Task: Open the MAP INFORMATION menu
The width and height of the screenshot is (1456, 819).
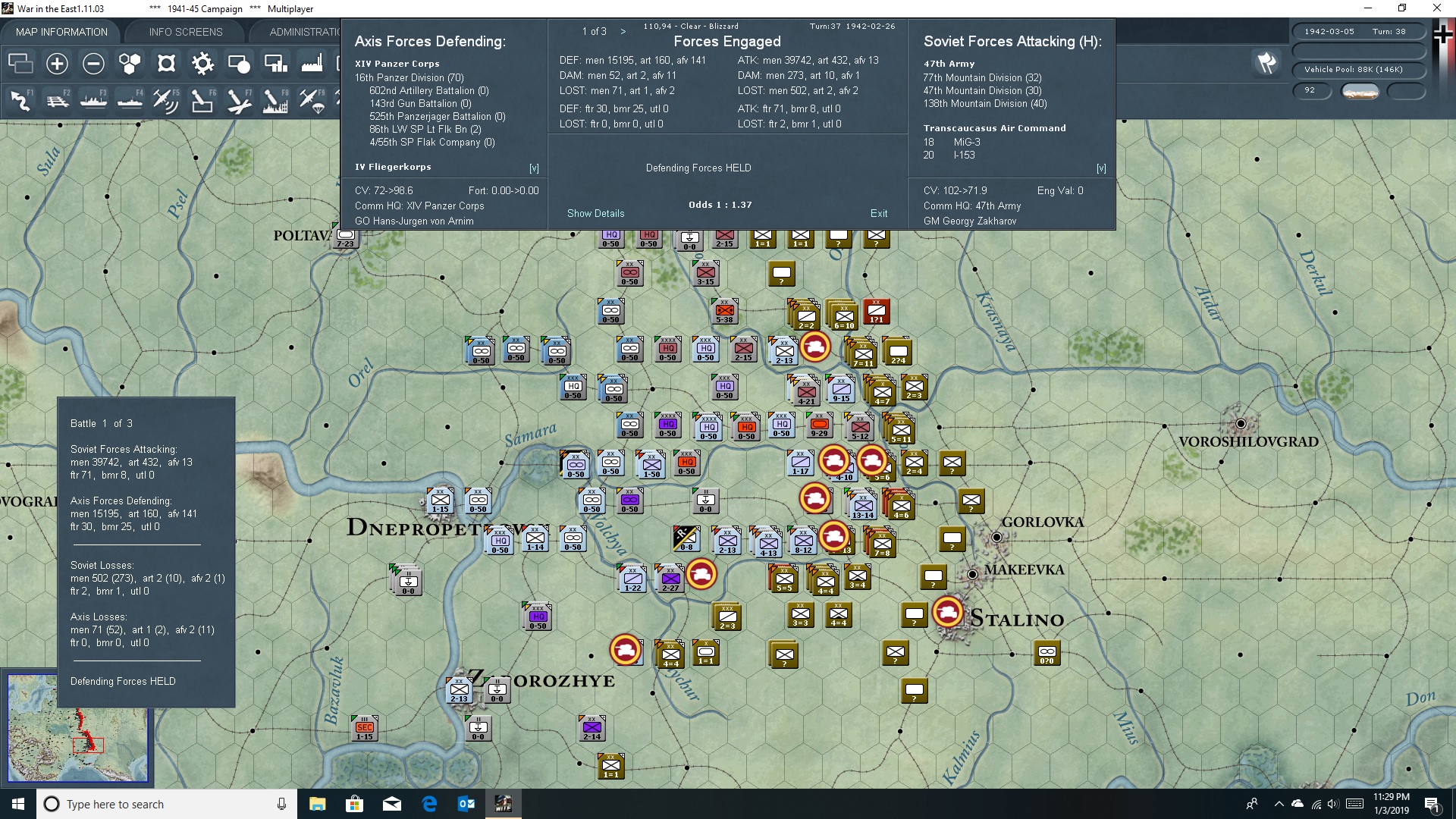Action: tap(61, 31)
